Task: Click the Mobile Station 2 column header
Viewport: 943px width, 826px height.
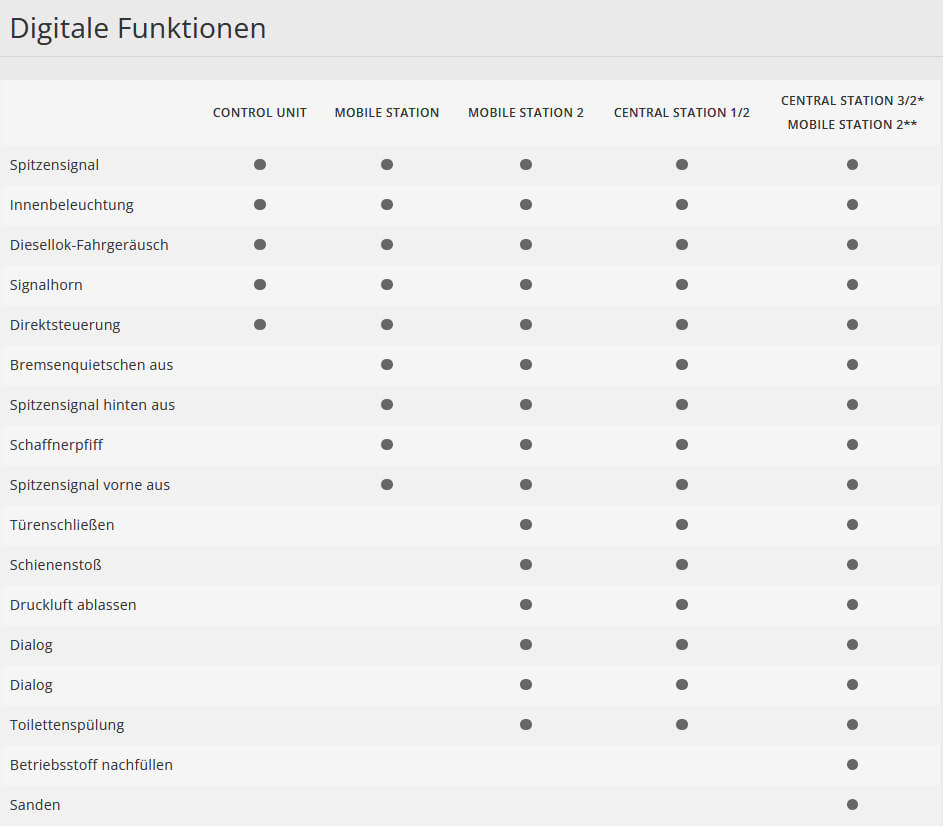Action: [x=526, y=113]
